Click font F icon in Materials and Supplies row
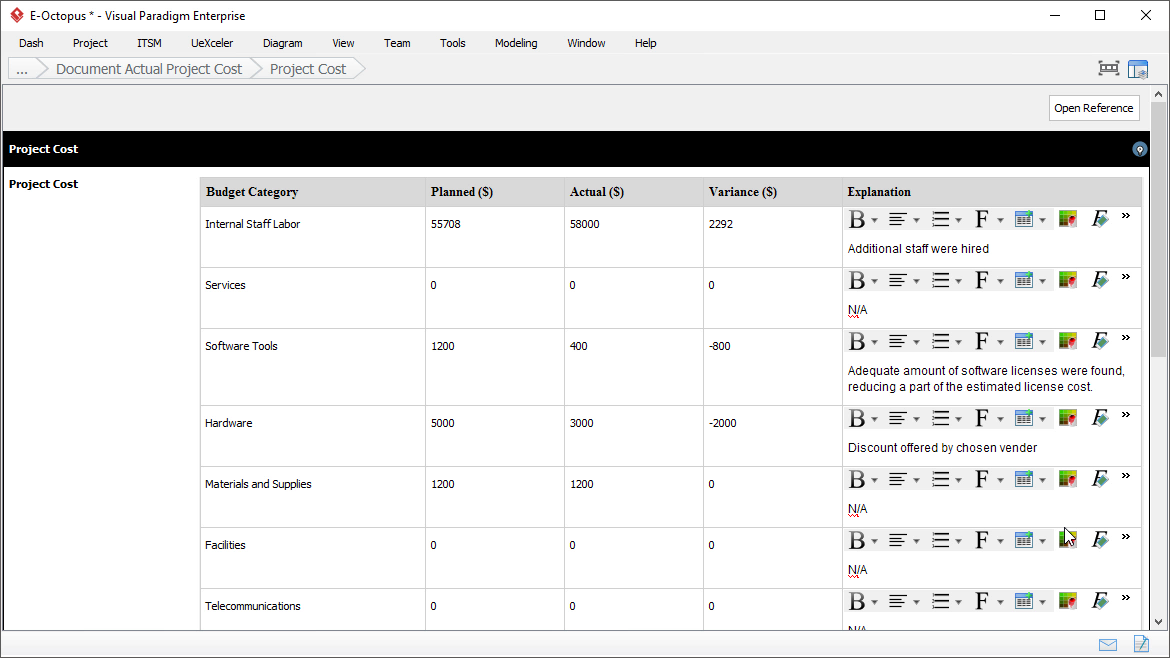Image resolution: width=1170 pixels, height=658 pixels. (982, 479)
